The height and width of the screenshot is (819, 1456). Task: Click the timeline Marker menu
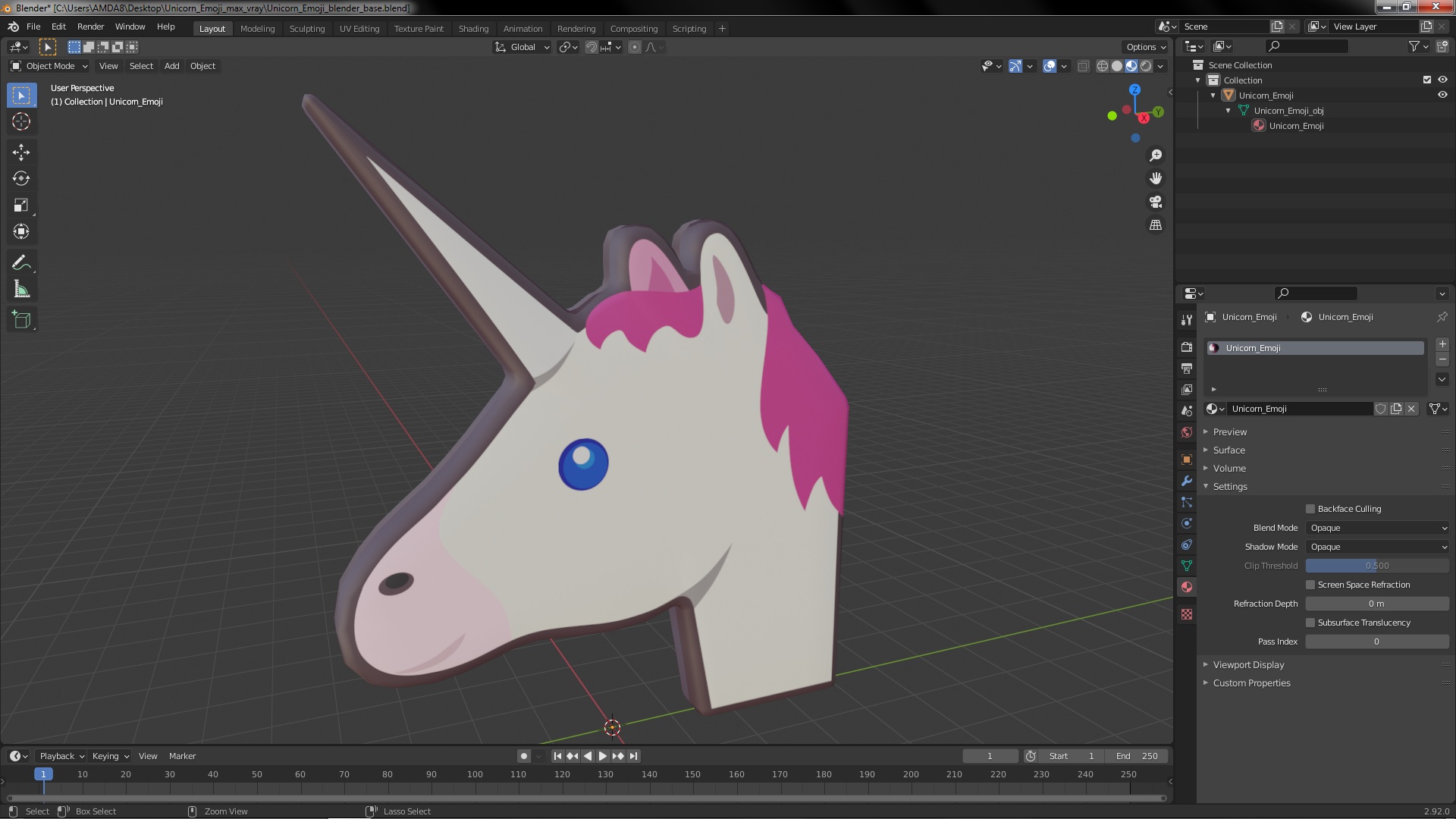(182, 756)
